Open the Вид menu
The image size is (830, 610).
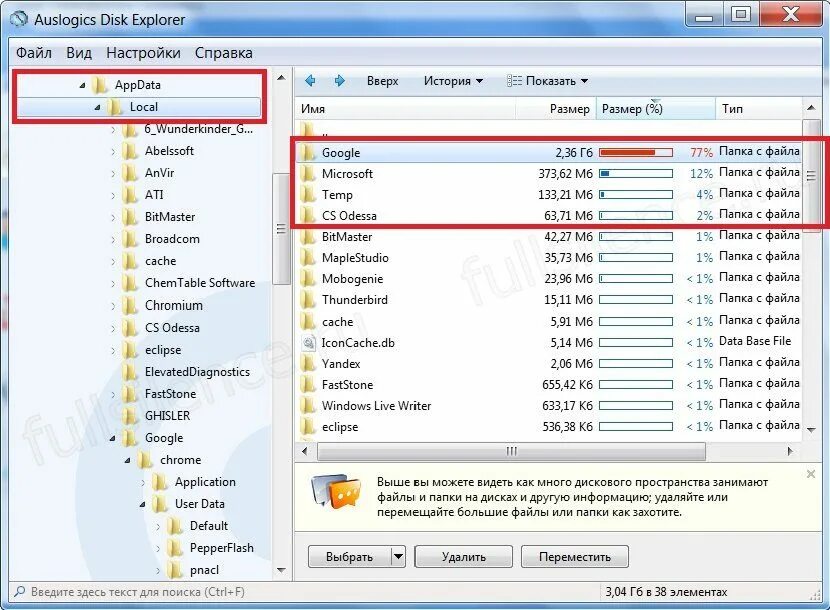coord(79,53)
